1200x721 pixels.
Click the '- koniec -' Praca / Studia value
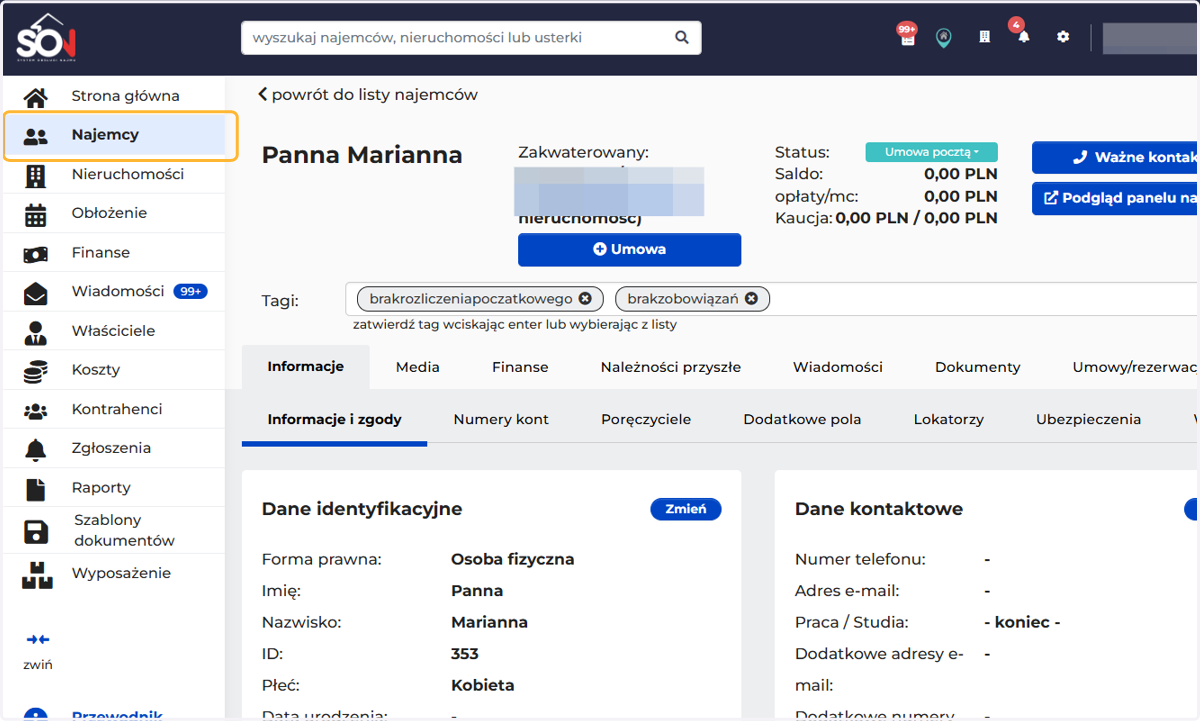(x=1022, y=622)
